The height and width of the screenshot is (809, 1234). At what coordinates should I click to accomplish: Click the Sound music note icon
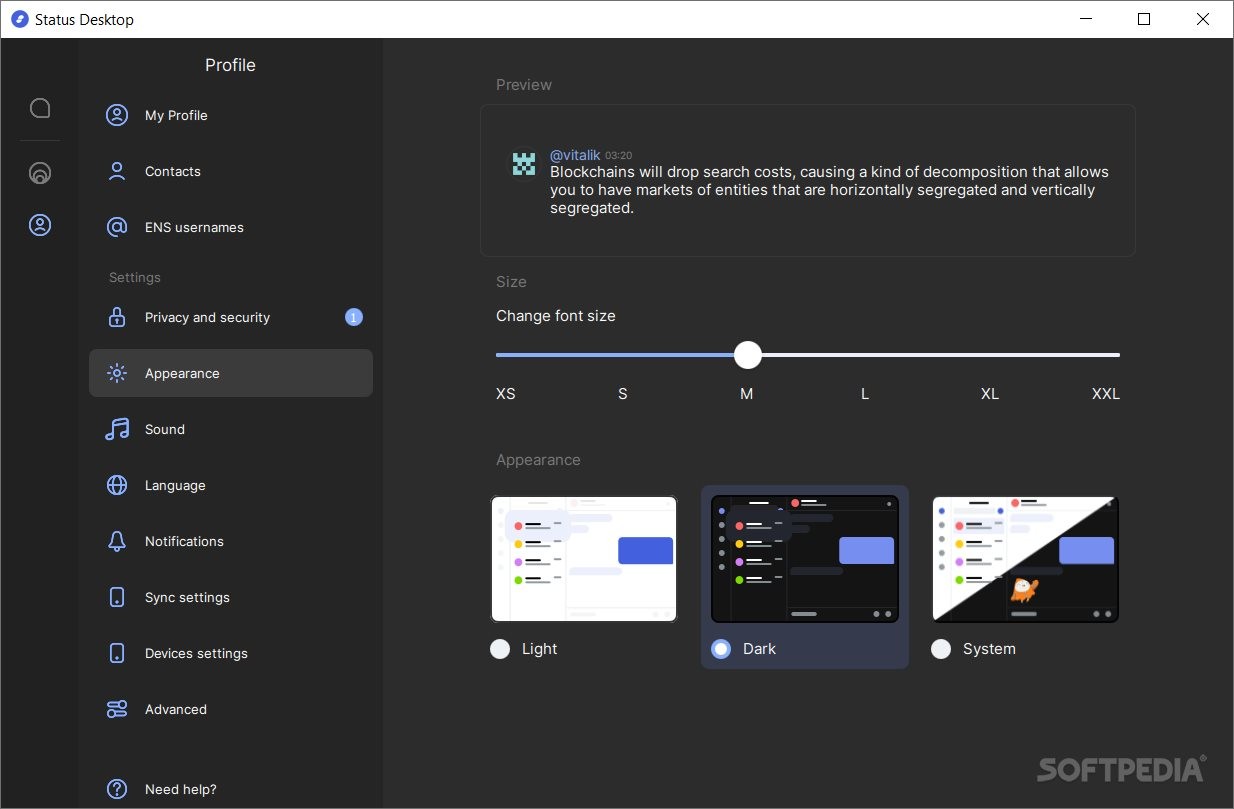(x=117, y=429)
